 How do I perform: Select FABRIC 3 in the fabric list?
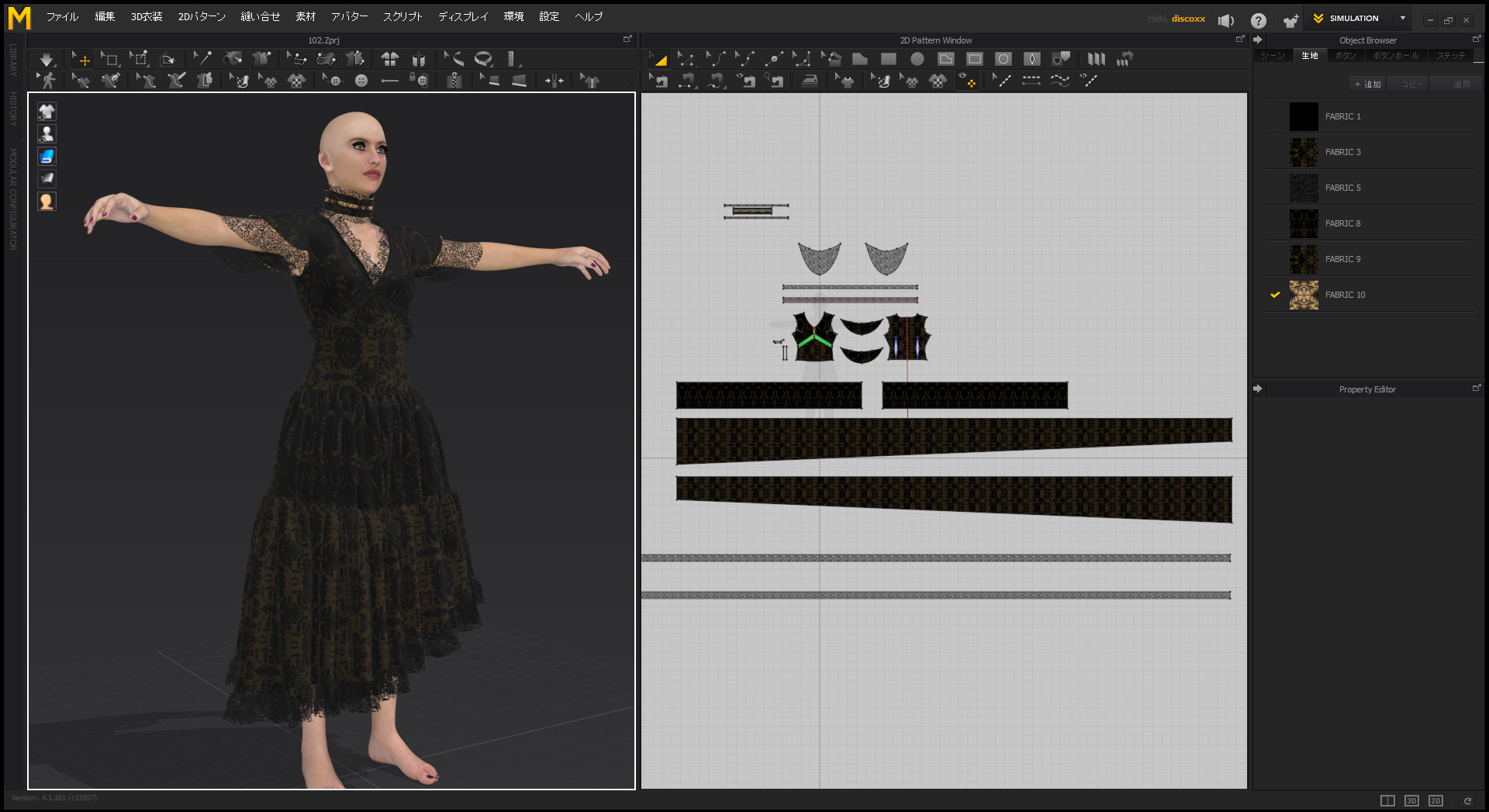click(1342, 152)
